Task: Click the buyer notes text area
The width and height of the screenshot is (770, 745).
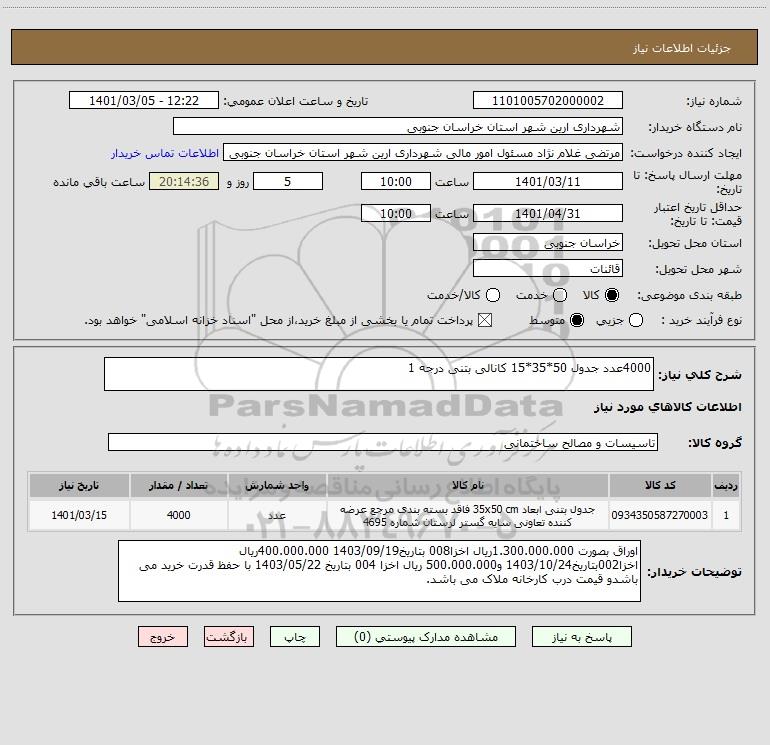Action: click(x=379, y=571)
